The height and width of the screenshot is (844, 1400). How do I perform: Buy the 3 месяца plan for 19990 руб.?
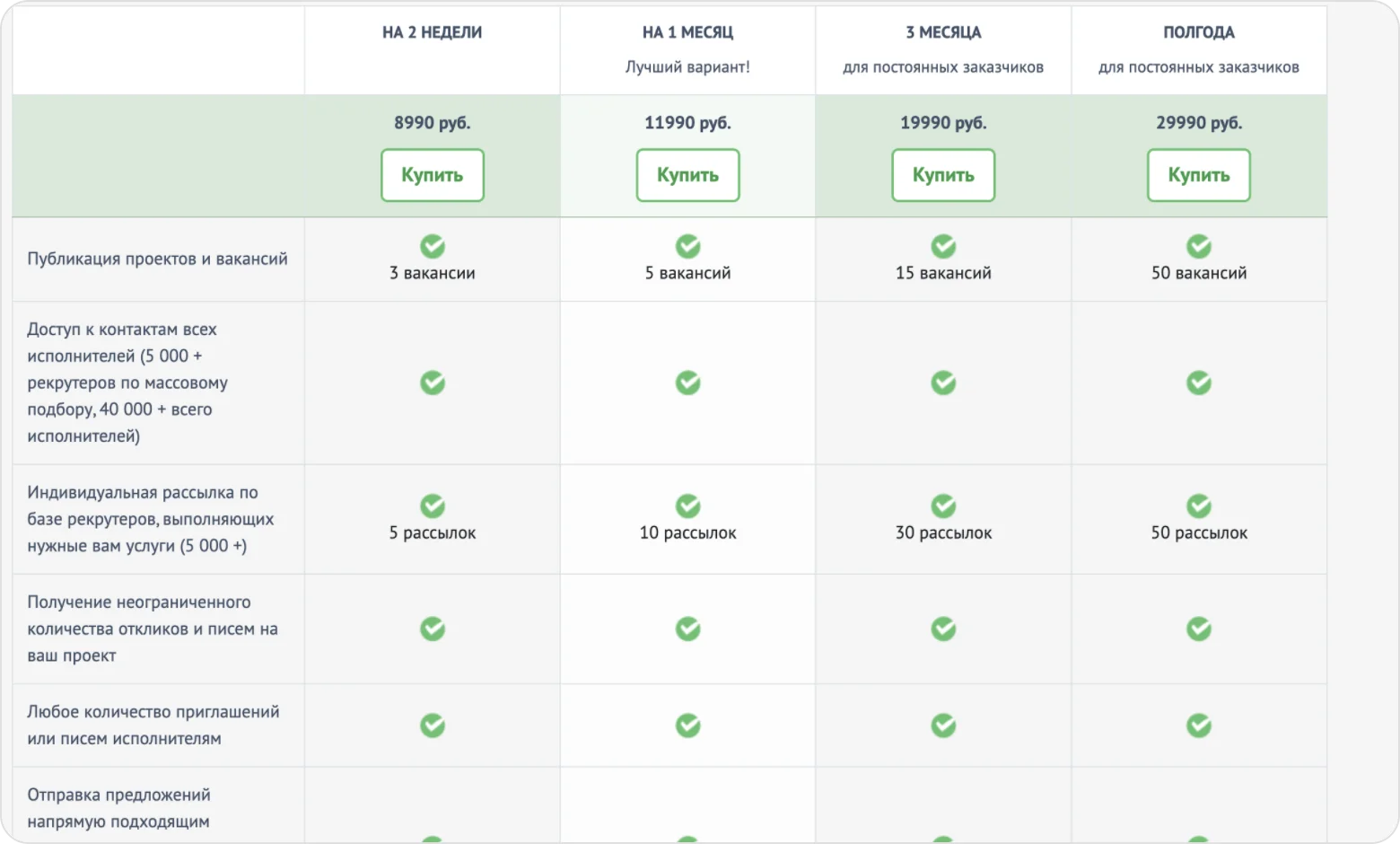(942, 175)
